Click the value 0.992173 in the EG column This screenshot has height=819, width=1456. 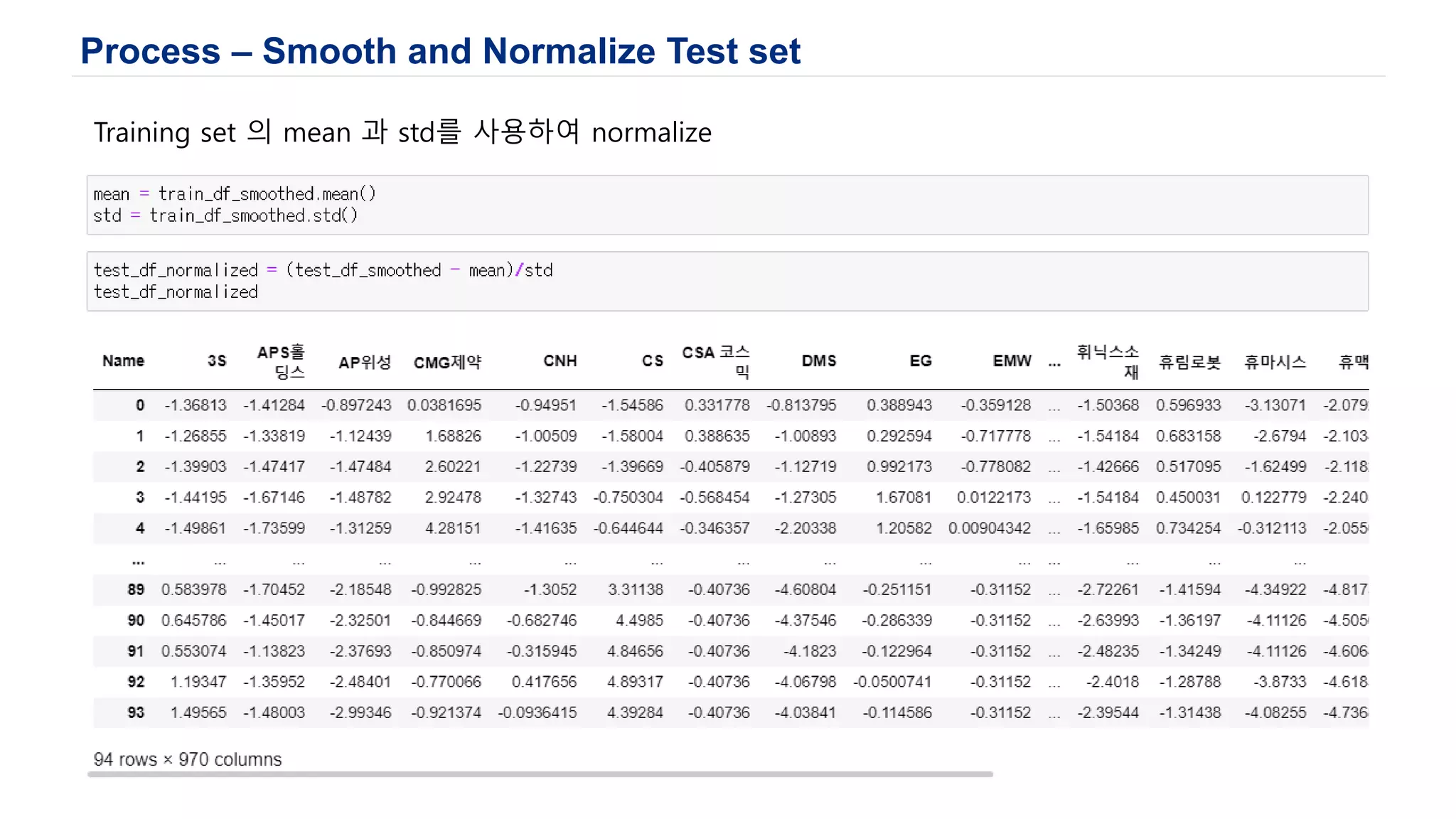pos(899,466)
